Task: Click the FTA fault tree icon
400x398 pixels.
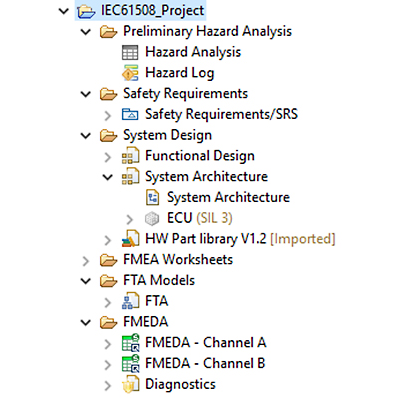Action: pos(130,301)
